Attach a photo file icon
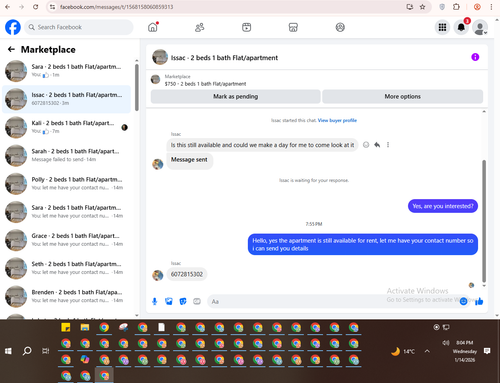The image size is (500, 383). [169, 301]
